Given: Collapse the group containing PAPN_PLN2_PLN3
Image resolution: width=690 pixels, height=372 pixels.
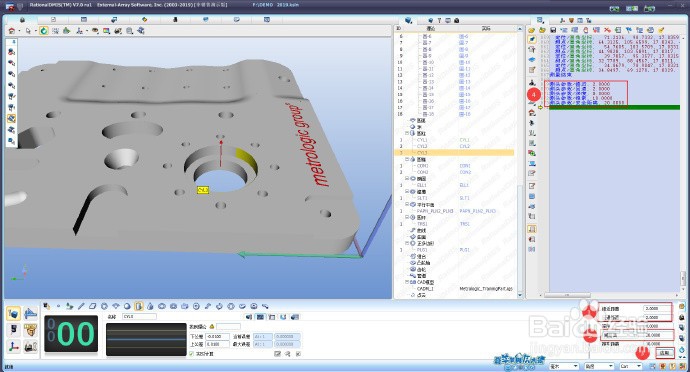Looking at the screenshot, I should (x=407, y=205).
